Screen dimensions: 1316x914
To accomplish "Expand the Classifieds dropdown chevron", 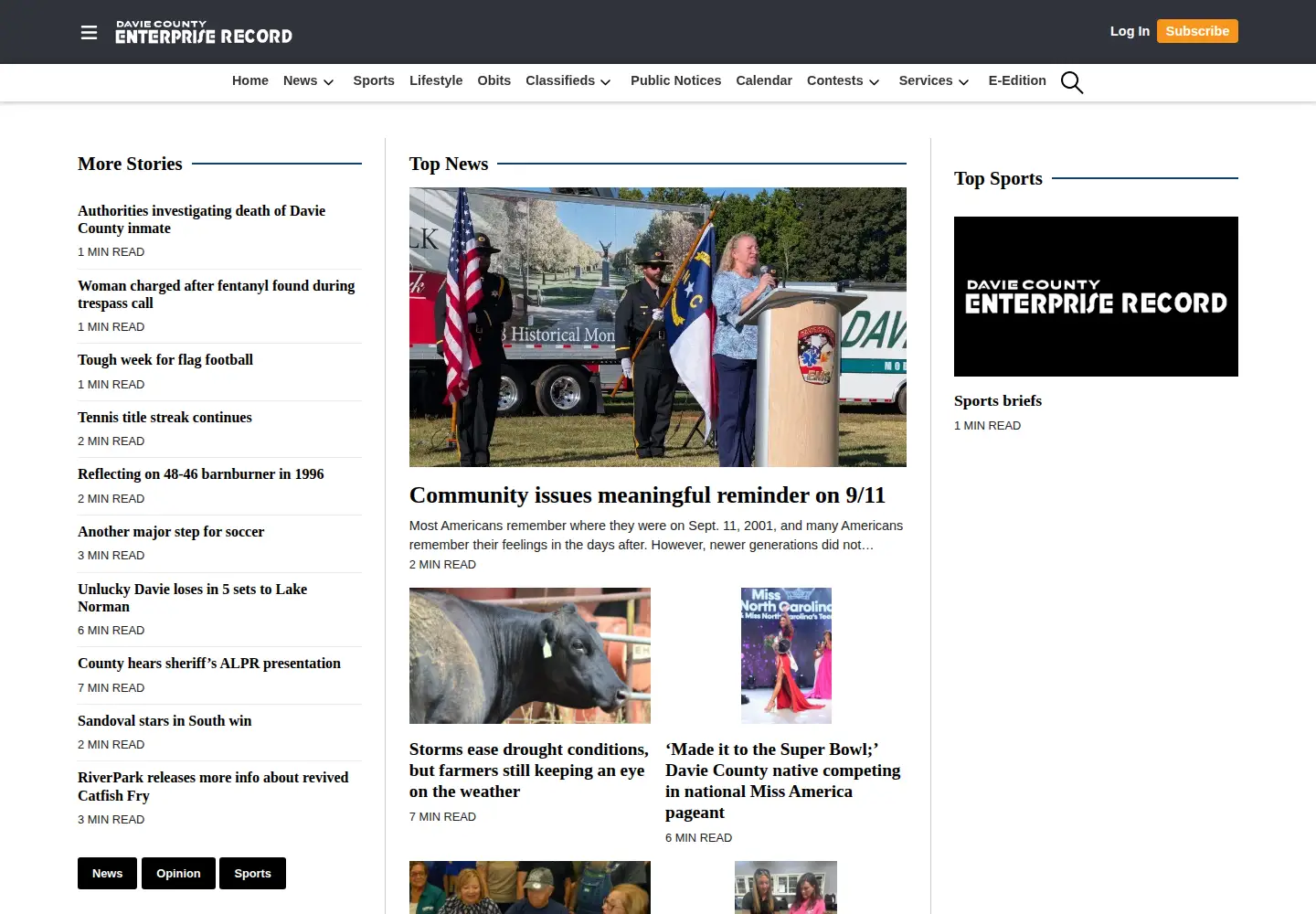I will click(x=605, y=82).
